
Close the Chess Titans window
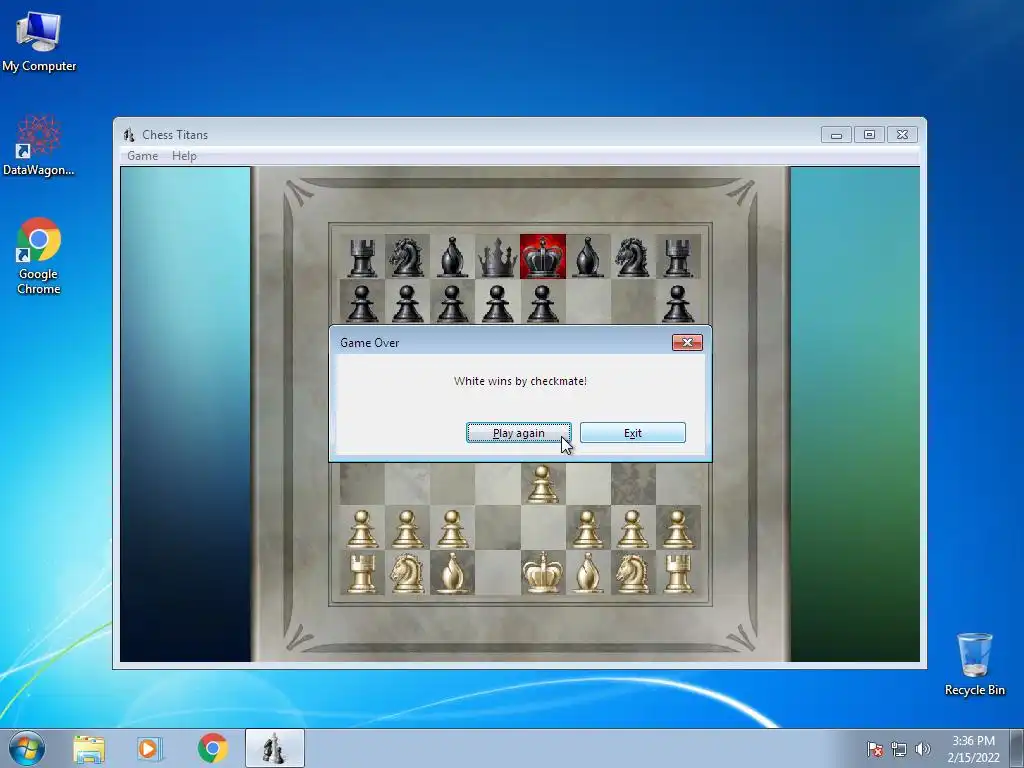[902, 135]
